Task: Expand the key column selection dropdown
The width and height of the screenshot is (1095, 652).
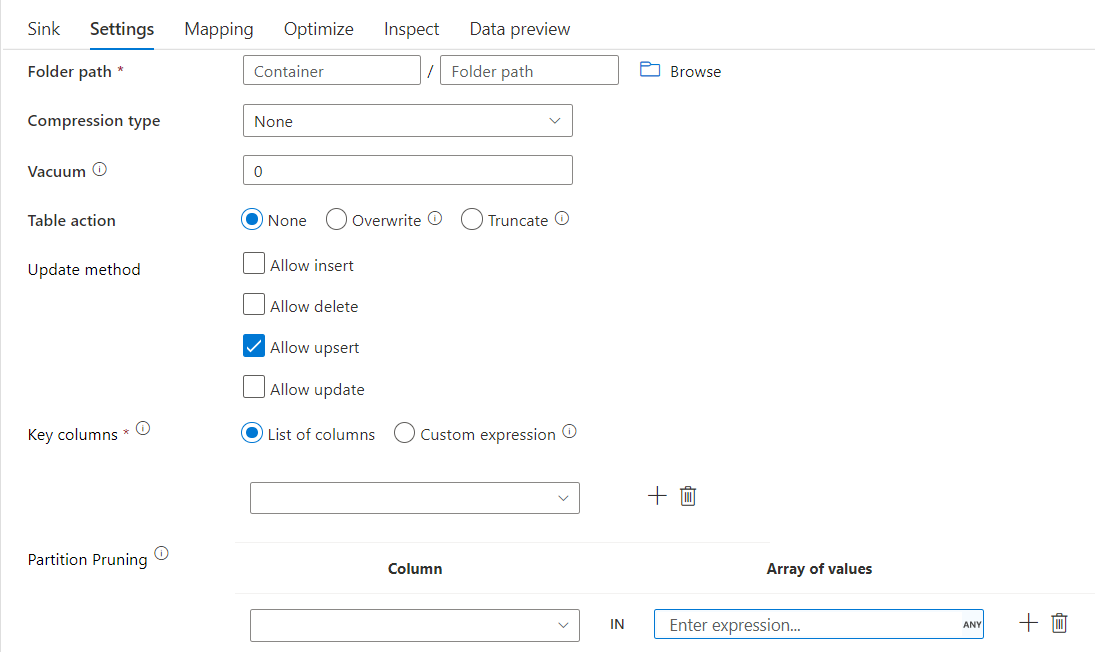Action: tap(414, 497)
